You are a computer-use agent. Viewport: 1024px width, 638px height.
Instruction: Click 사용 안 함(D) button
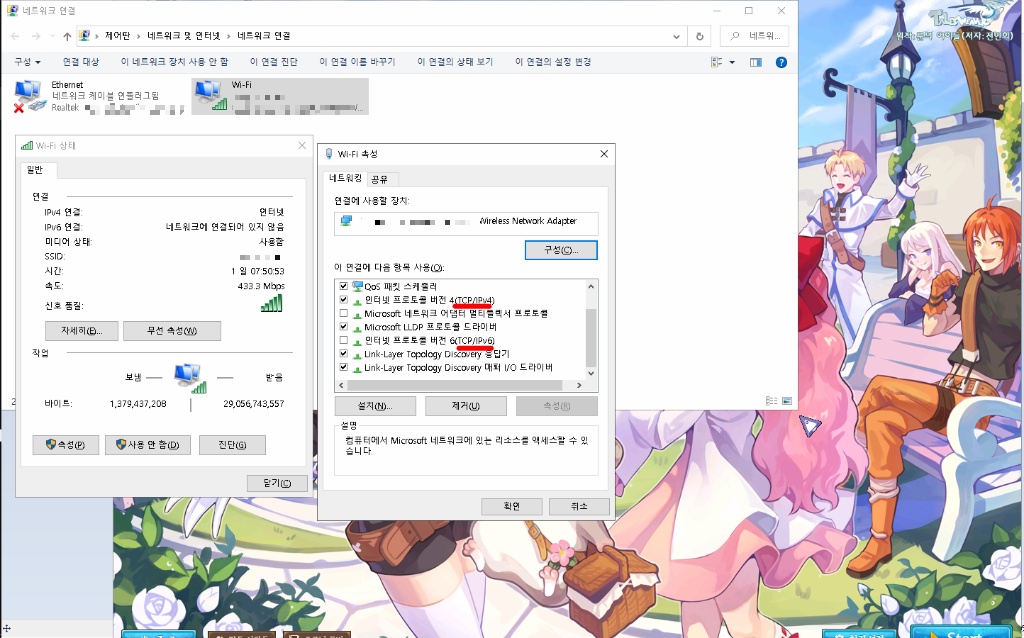[x=148, y=445]
